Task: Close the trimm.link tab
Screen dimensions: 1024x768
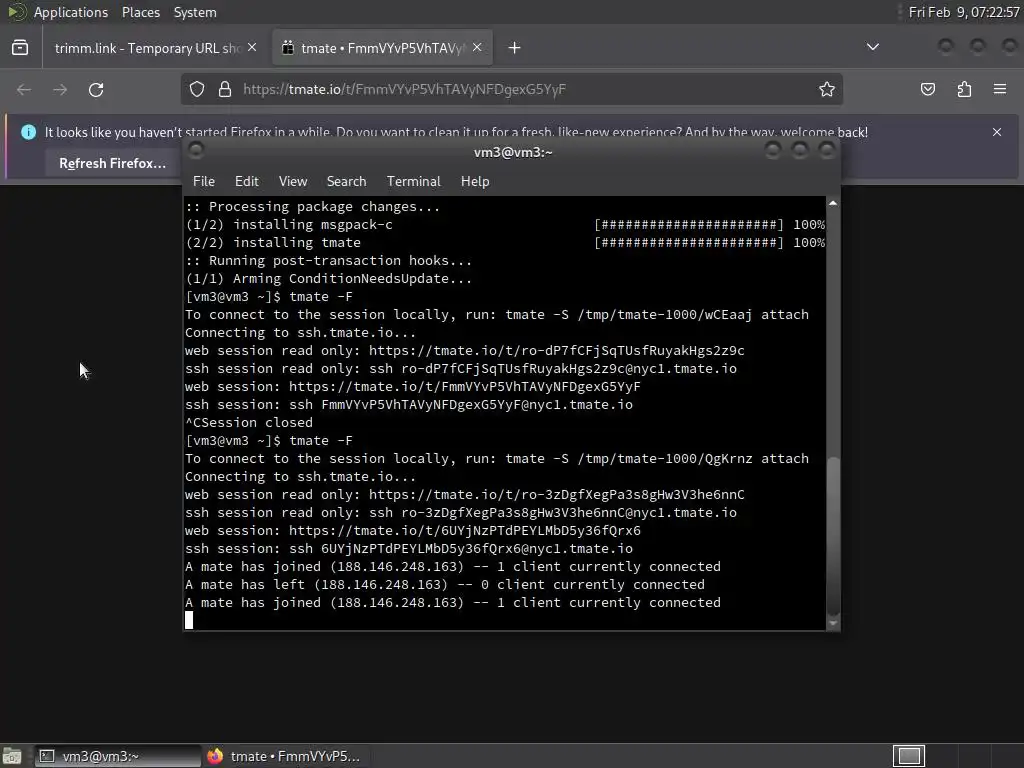Action: click(x=252, y=48)
